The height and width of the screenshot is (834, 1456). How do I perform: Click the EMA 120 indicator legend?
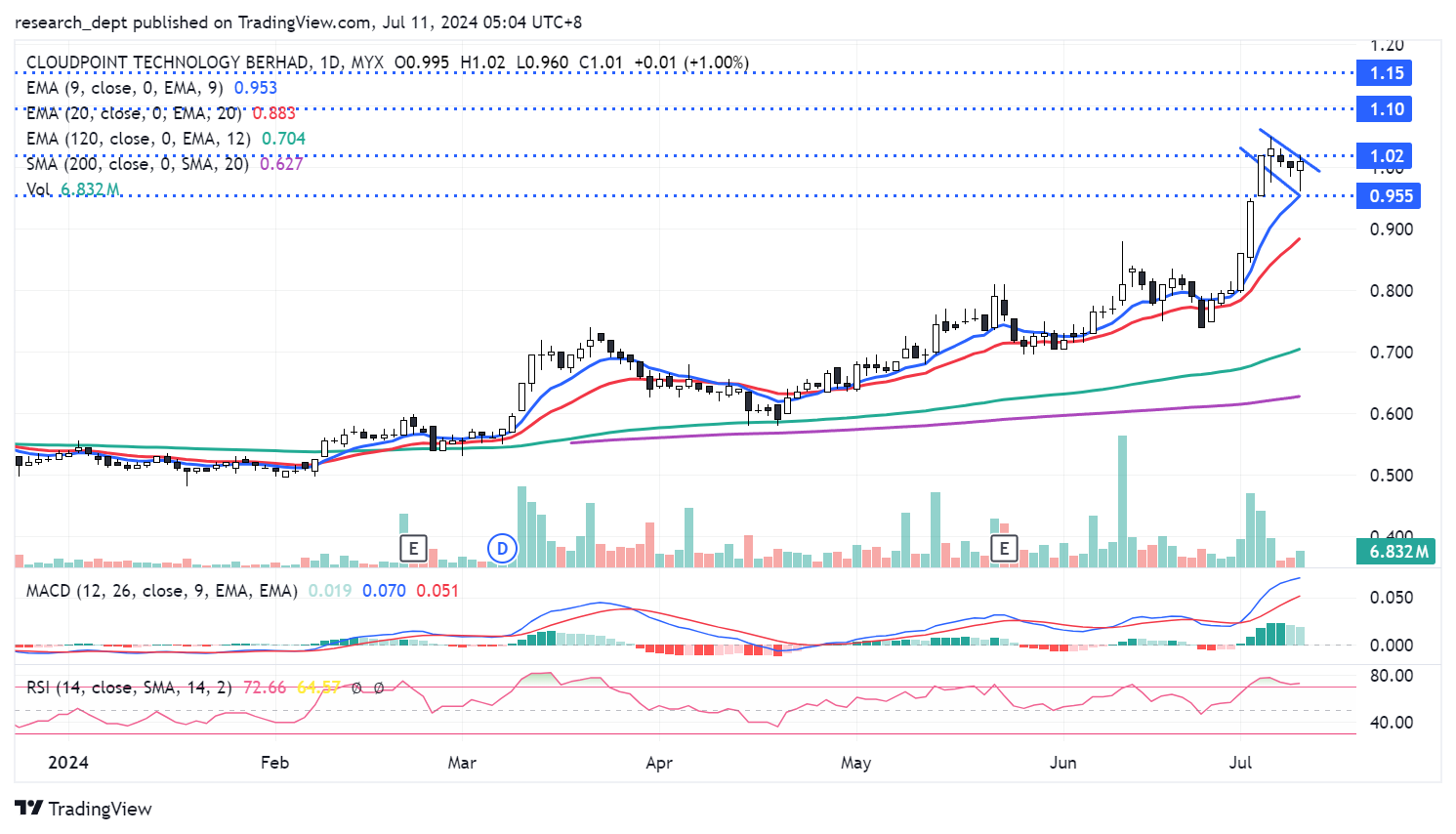tap(138, 139)
